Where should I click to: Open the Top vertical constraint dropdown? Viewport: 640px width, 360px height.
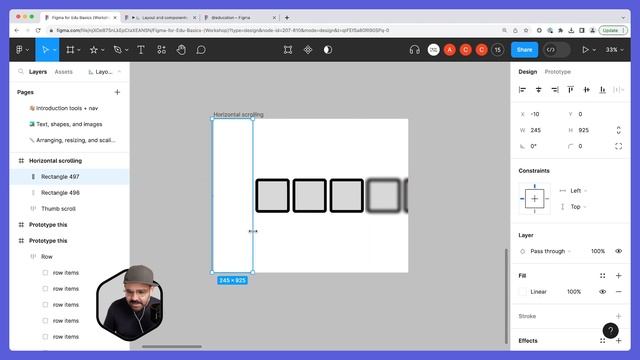573,207
